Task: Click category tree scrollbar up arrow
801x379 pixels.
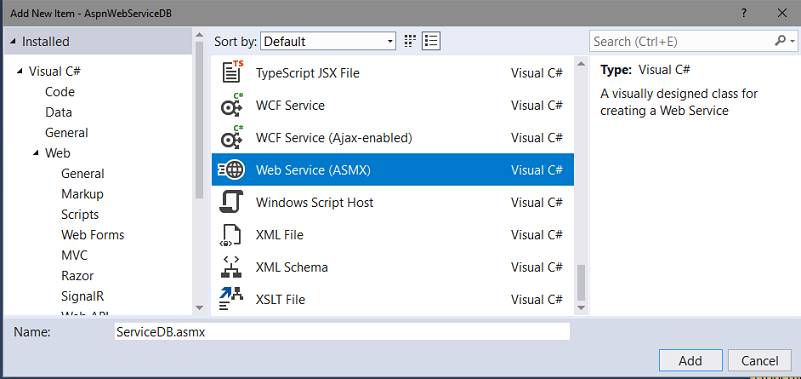Action: (x=199, y=36)
